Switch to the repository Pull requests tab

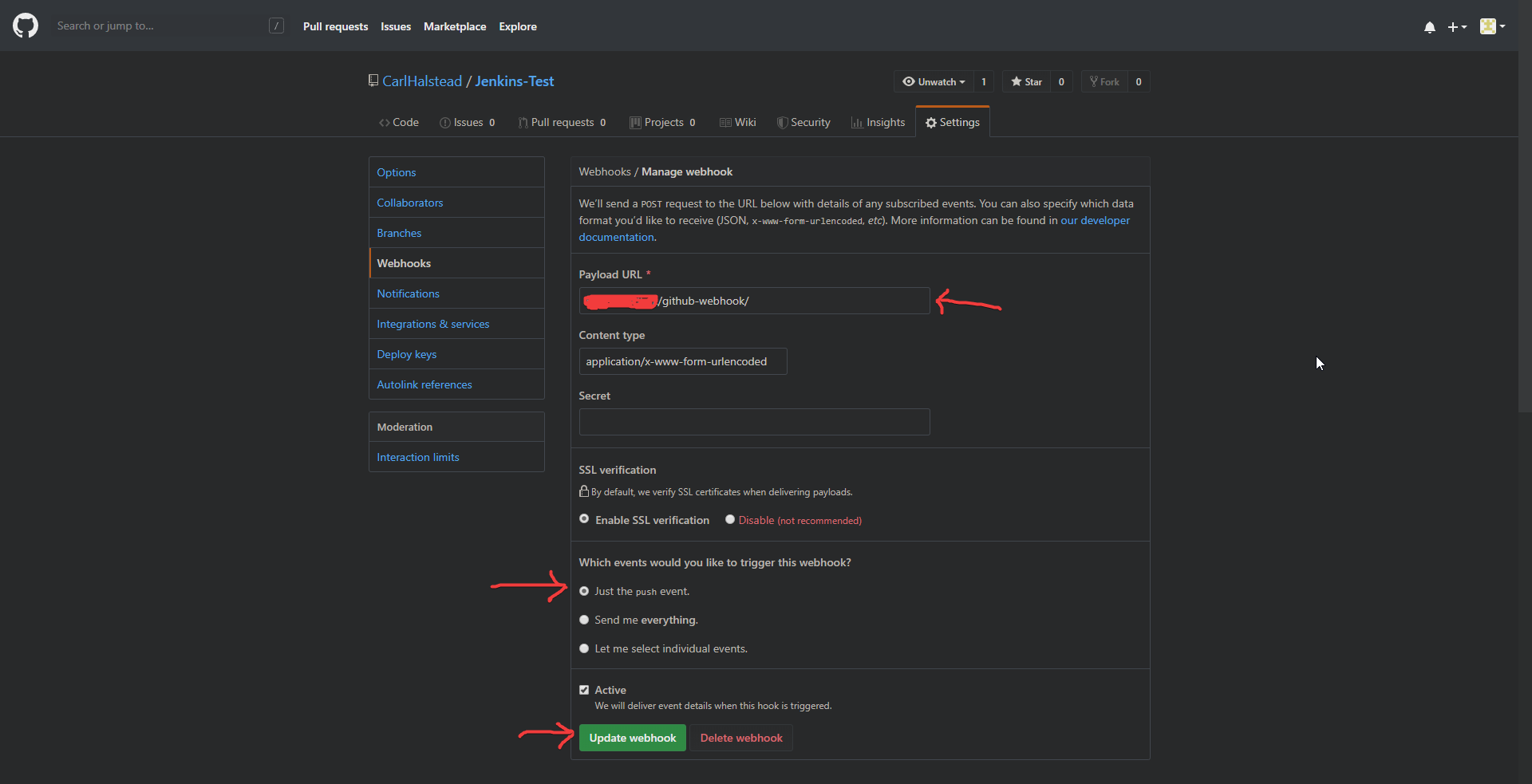563,122
